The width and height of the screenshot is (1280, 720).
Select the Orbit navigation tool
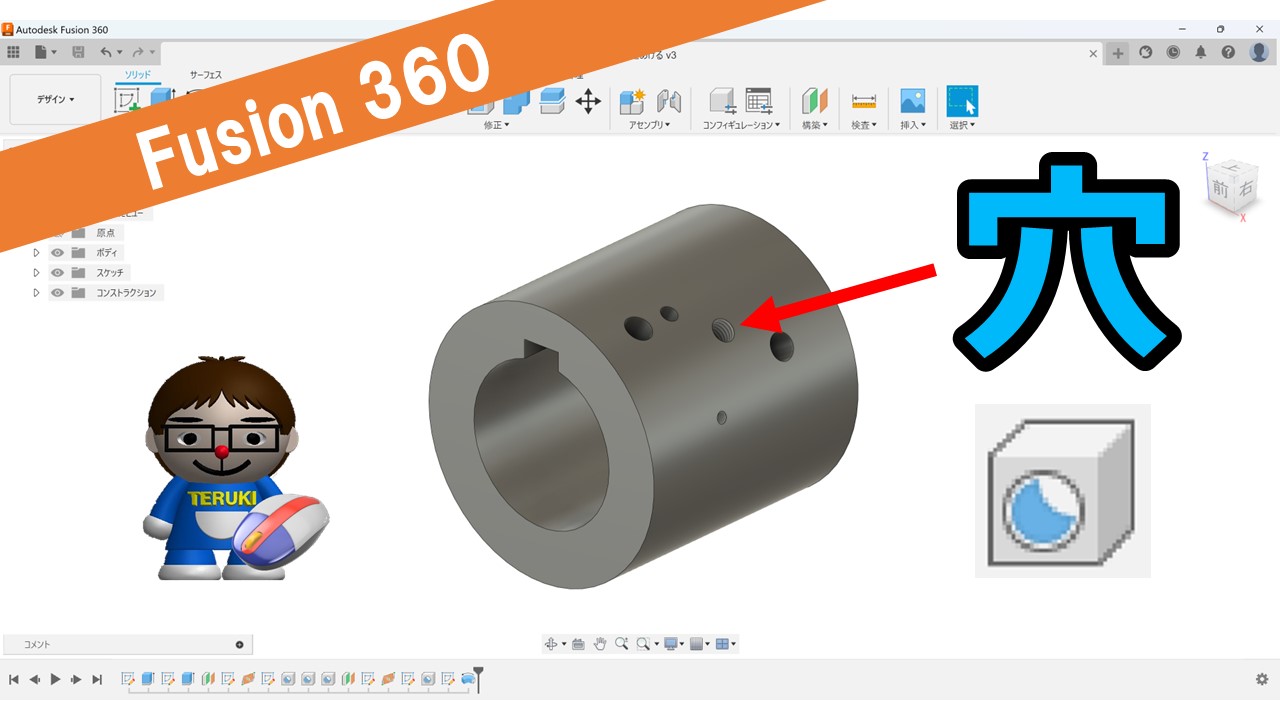coord(551,644)
